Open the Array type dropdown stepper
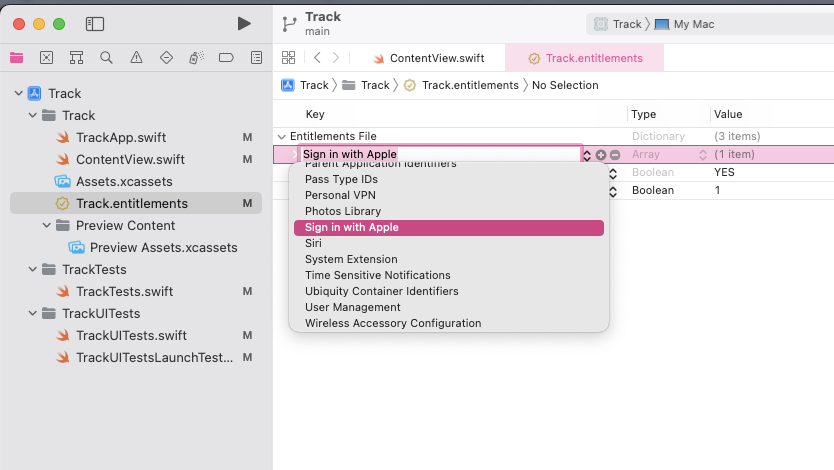This screenshot has height=470, width=834. click(703, 155)
